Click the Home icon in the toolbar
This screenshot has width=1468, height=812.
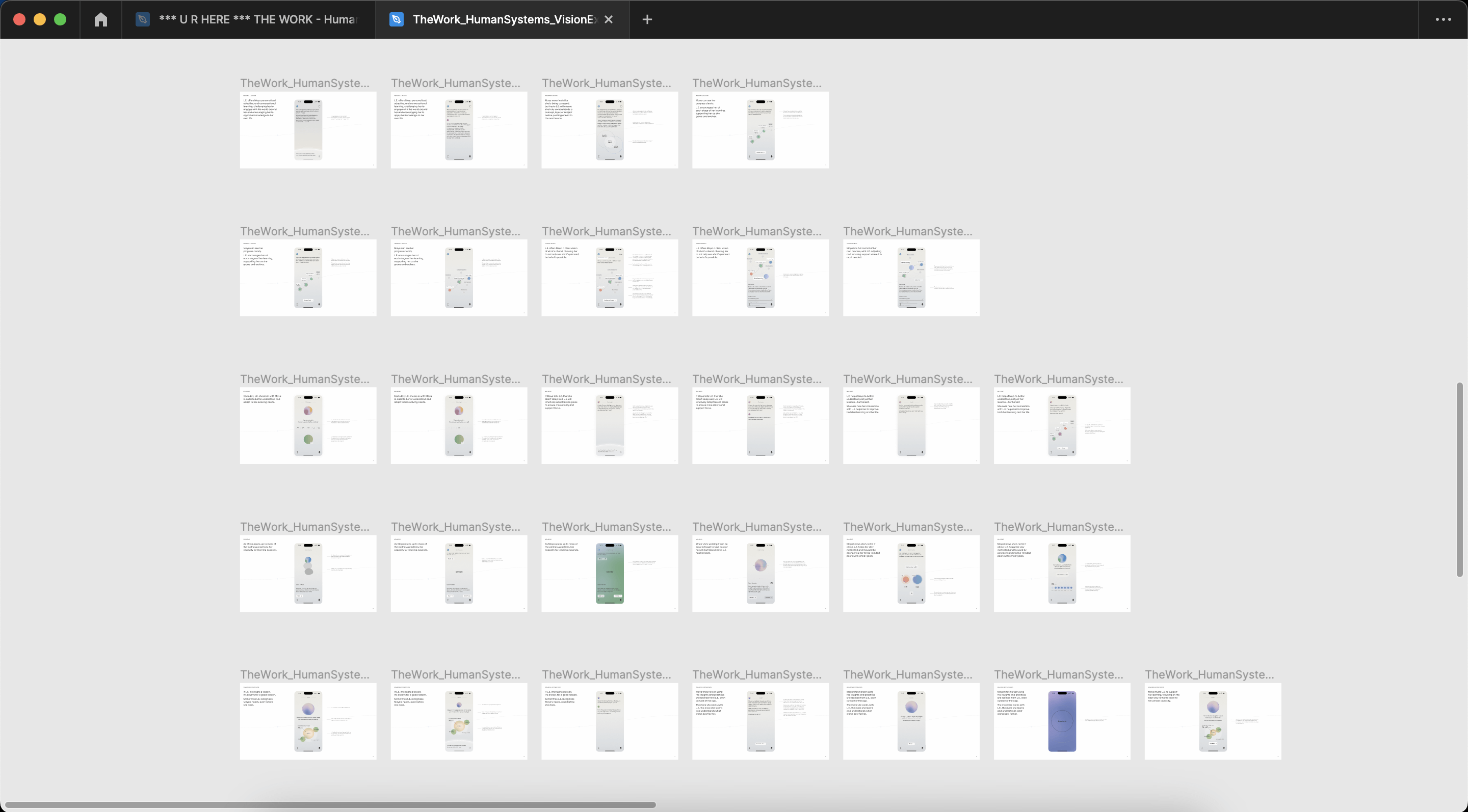101,19
